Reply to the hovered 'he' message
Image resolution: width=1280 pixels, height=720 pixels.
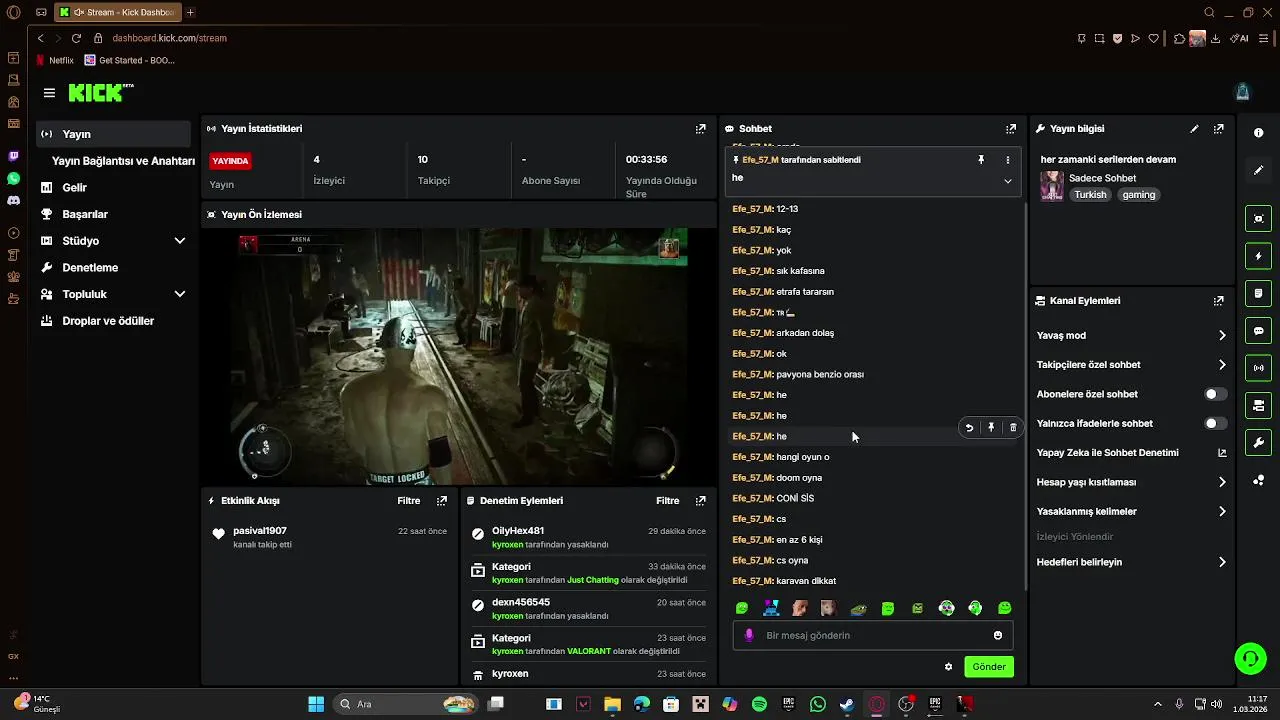point(969,428)
